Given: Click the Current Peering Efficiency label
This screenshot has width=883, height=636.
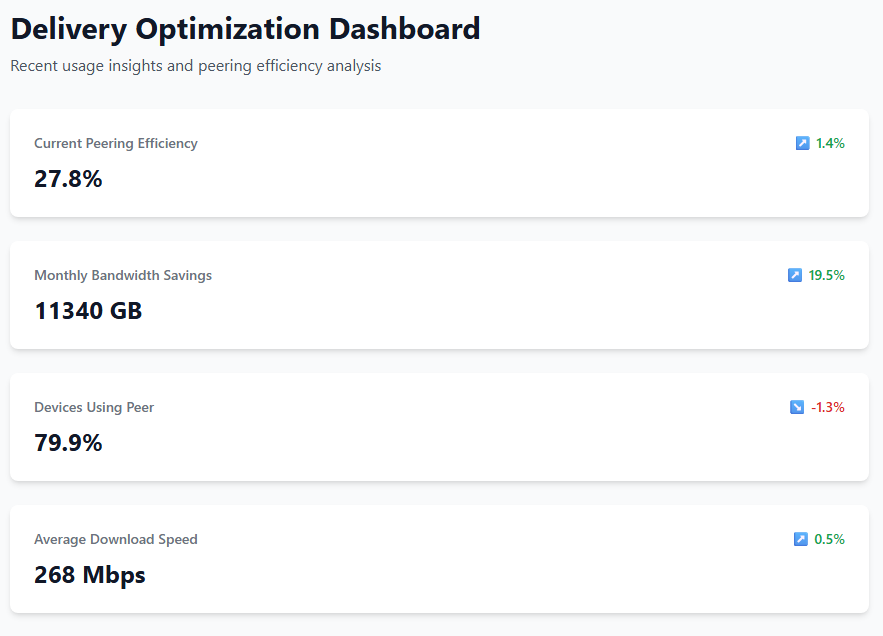Looking at the screenshot, I should point(116,143).
